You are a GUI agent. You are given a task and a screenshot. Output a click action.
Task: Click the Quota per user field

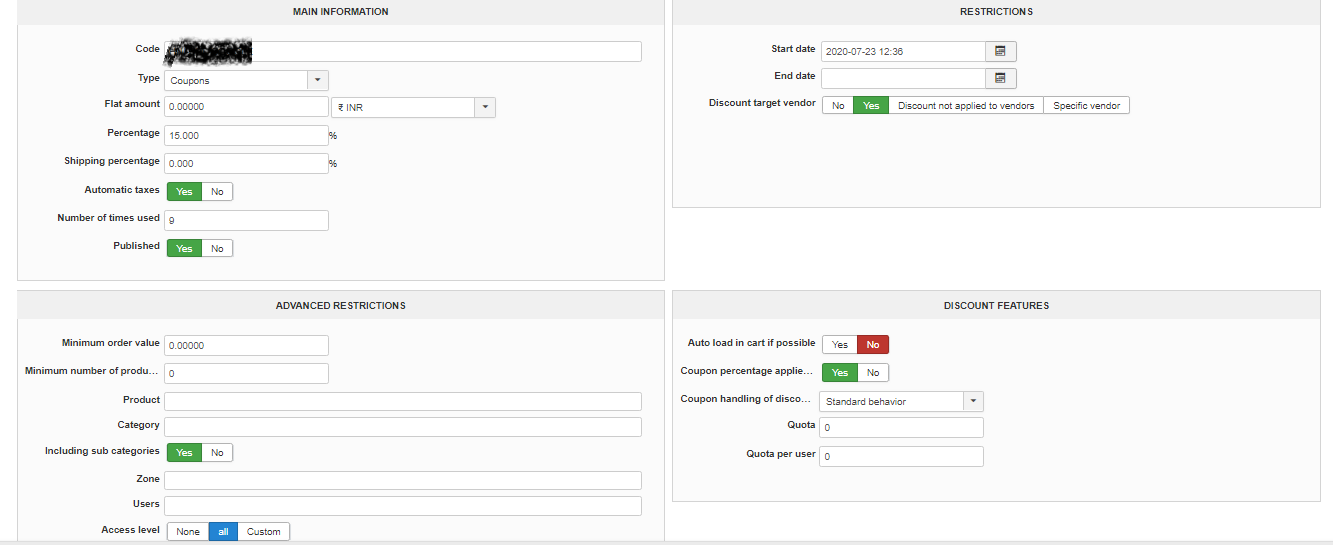pyautogui.click(x=902, y=456)
